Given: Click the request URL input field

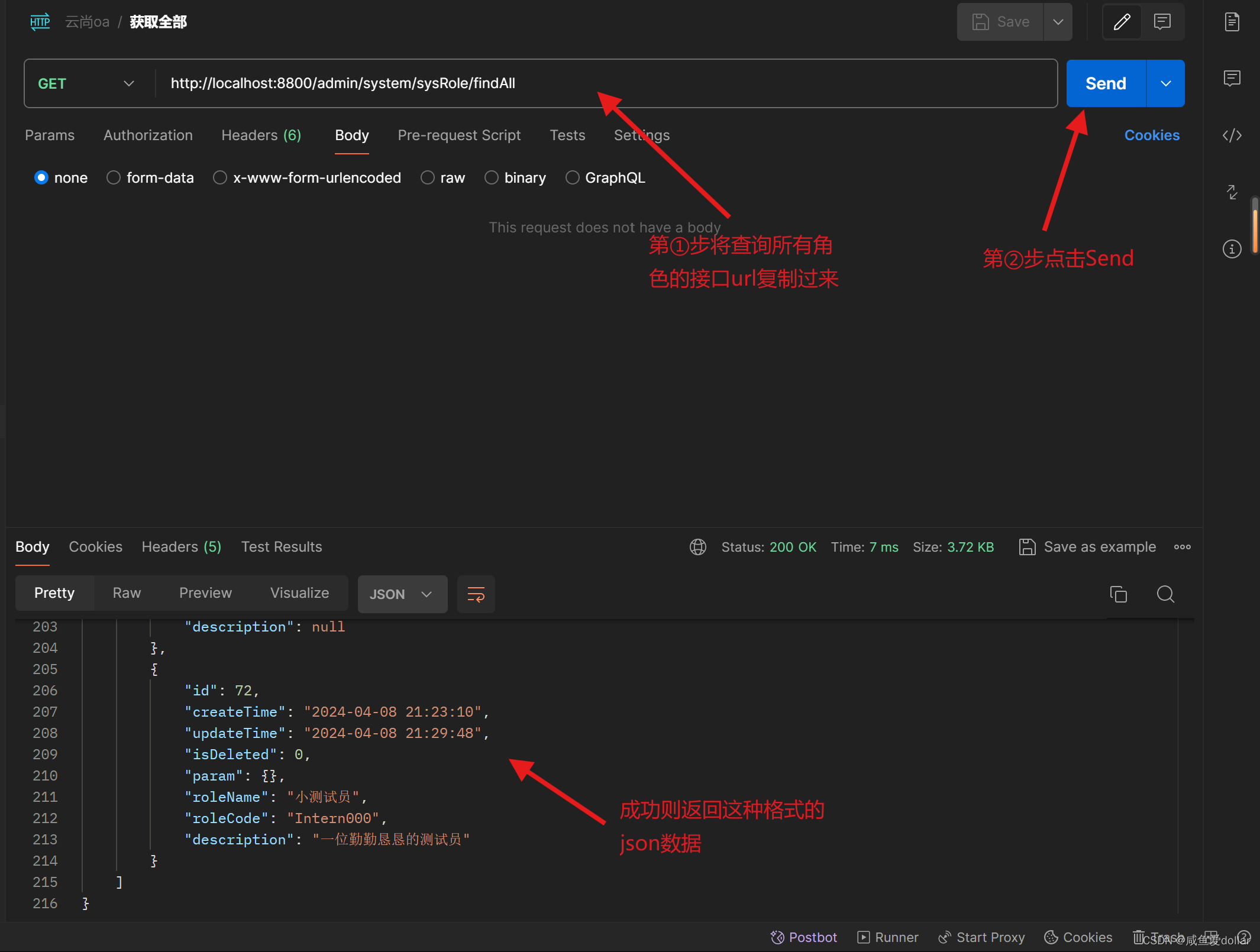Looking at the screenshot, I should click(606, 83).
